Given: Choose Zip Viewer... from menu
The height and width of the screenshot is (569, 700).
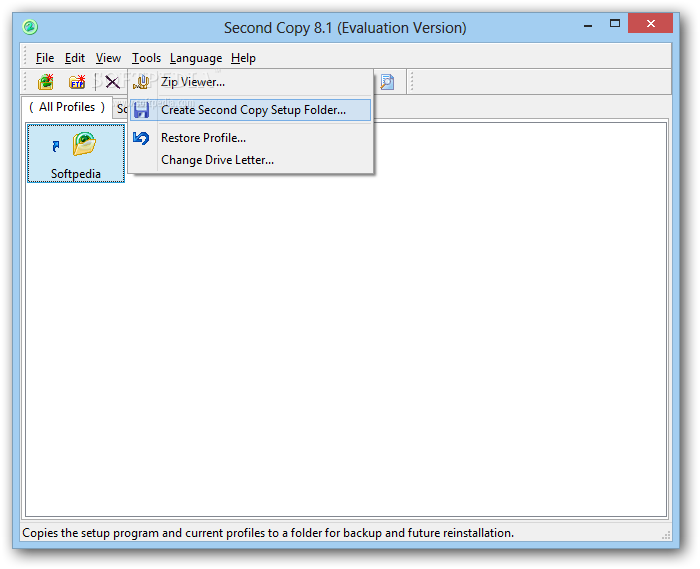Looking at the screenshot, I should (250, 82).
